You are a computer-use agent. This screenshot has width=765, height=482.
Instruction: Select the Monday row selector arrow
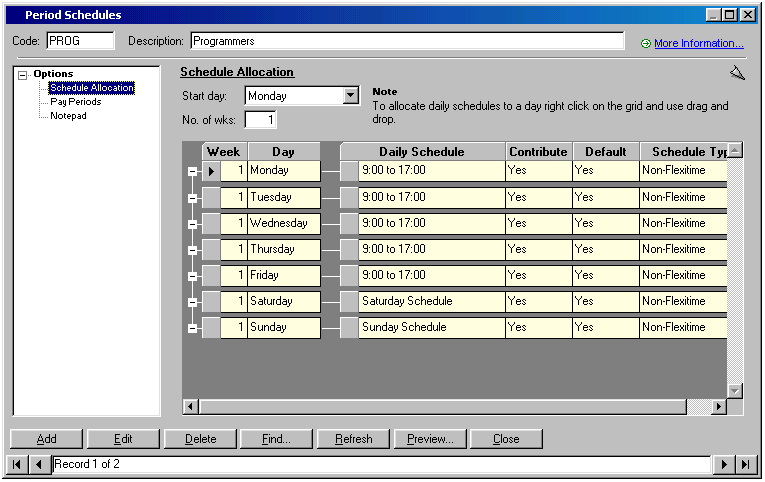[211, 171]
